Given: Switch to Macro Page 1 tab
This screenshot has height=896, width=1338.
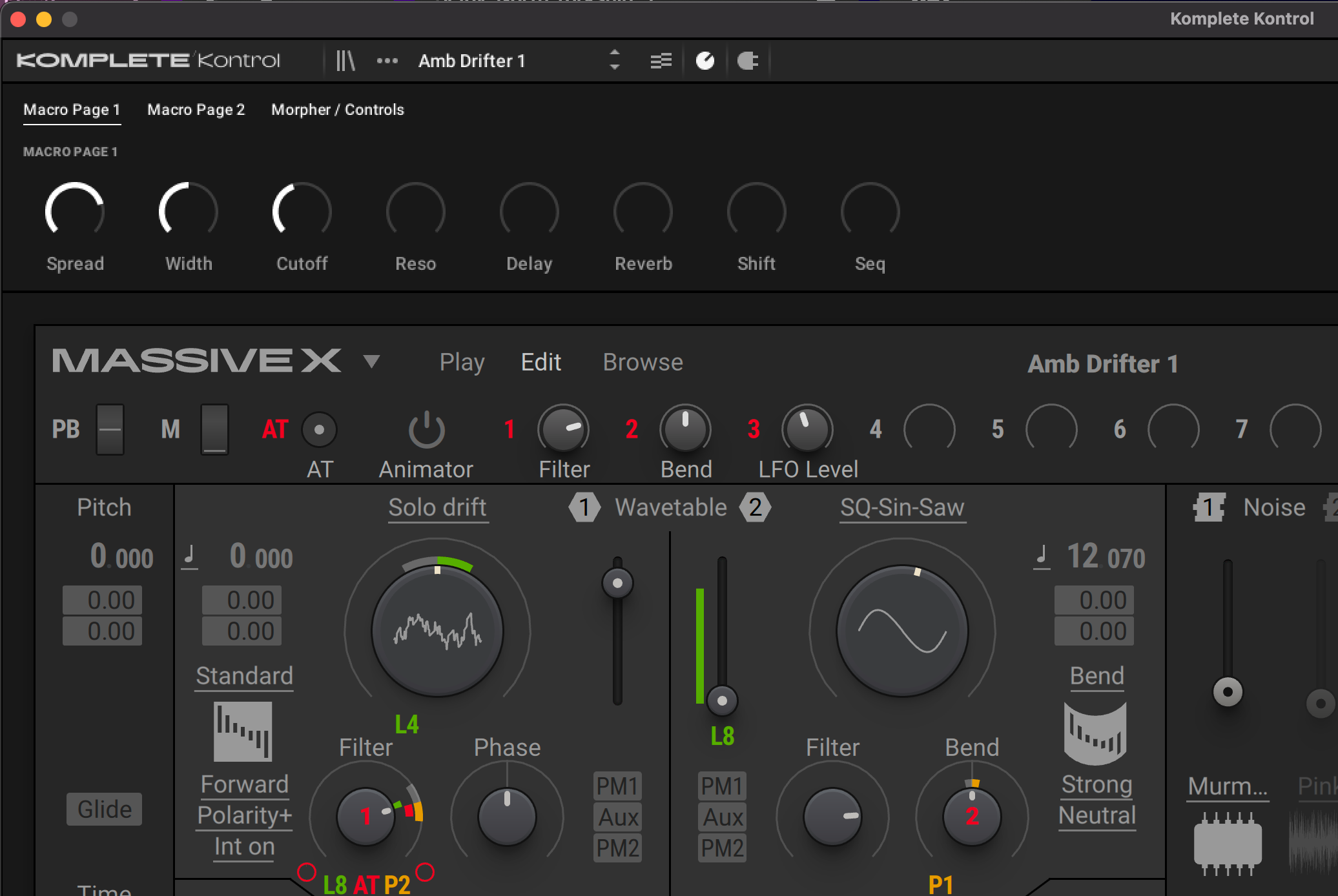Looking at the screenshot, I should coord(72,110).
